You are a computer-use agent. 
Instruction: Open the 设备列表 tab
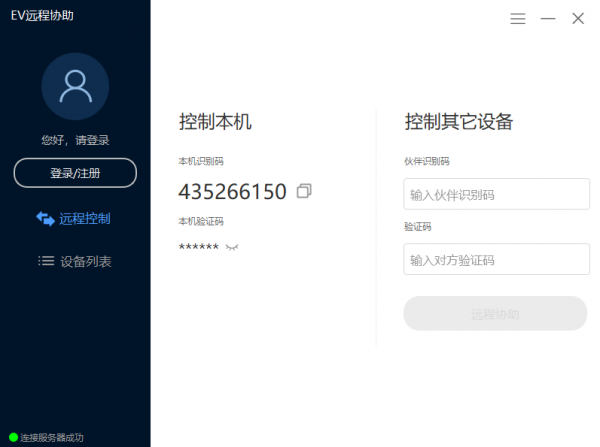[75, 261]
